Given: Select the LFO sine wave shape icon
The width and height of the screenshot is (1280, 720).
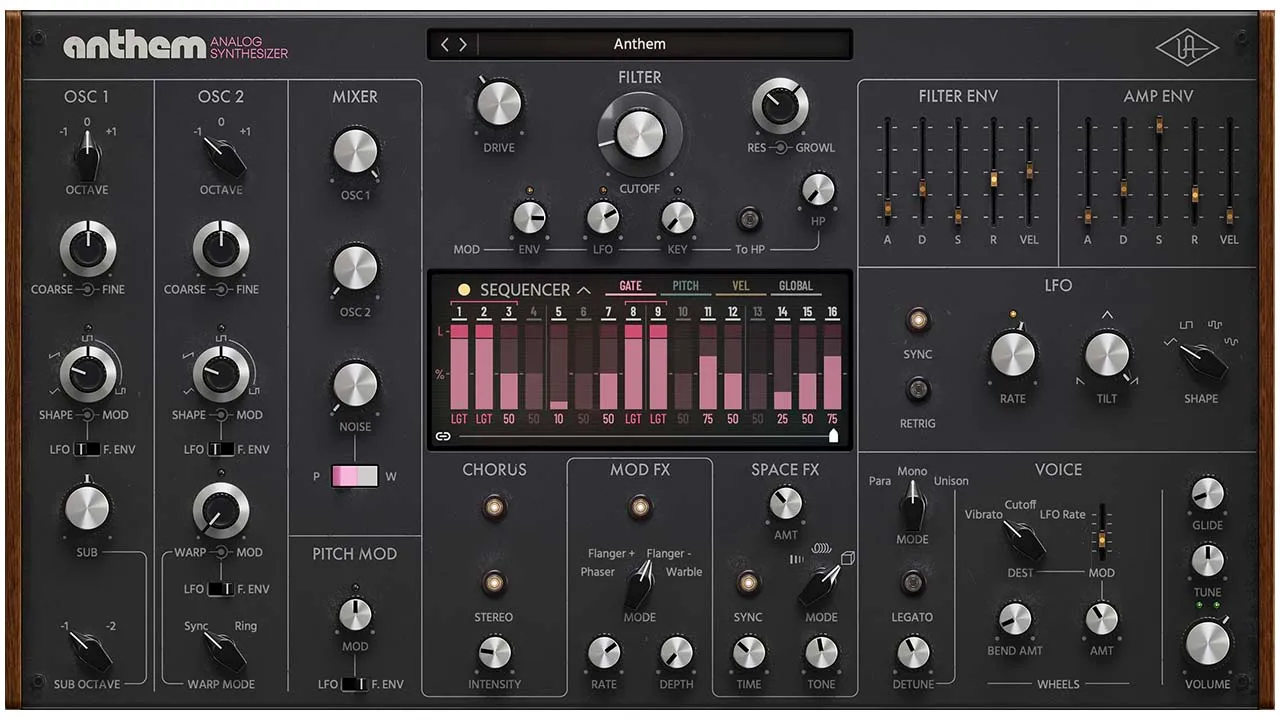Looking at the screenshot, I should tap(1231, 341).
